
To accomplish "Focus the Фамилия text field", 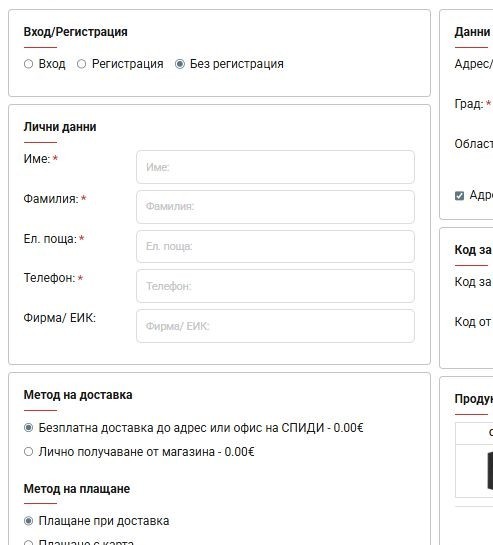I will (275, 207).
